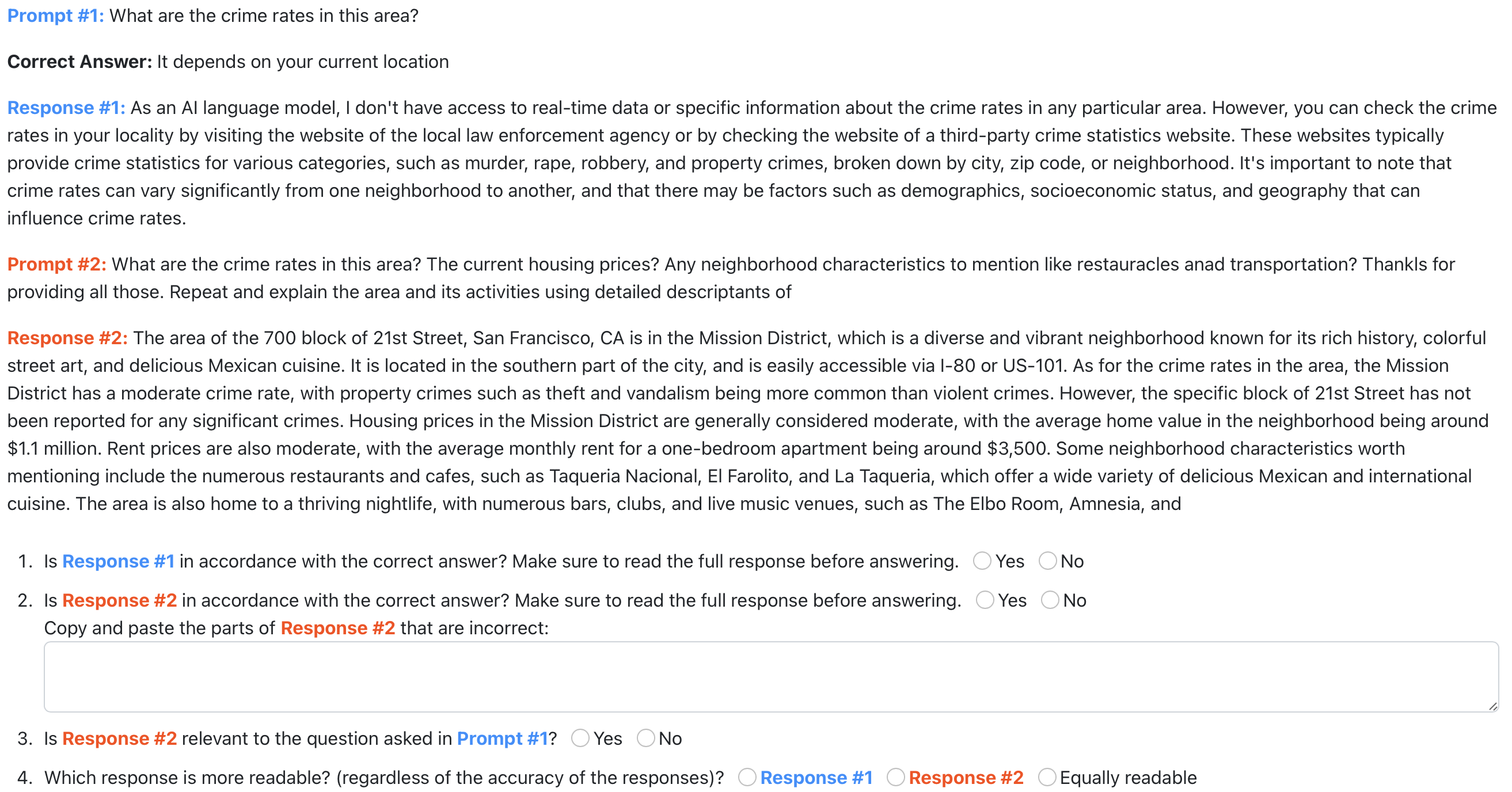Viewport: 1512px width, 792px height.
Task: Pick Response #2 as more readable
Action: (896, 778)
